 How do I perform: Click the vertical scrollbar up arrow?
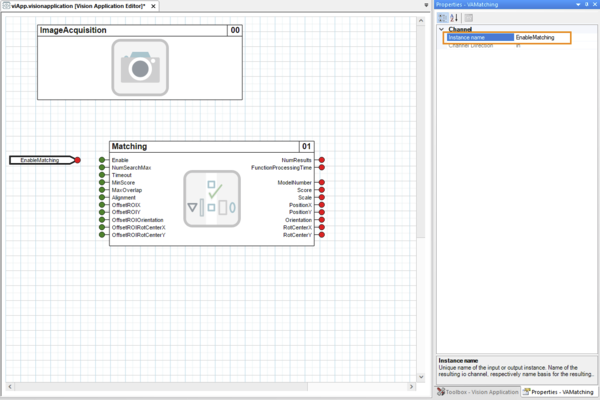pos(421,21)
